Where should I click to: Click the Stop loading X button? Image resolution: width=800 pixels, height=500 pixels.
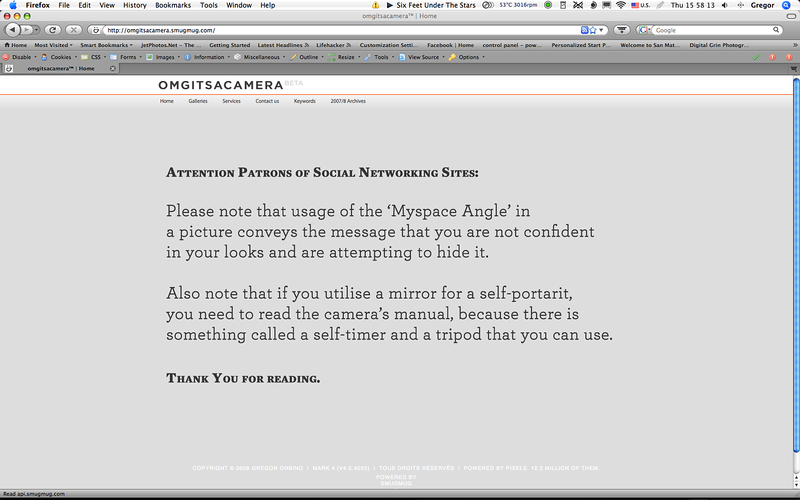click(73, 30)
